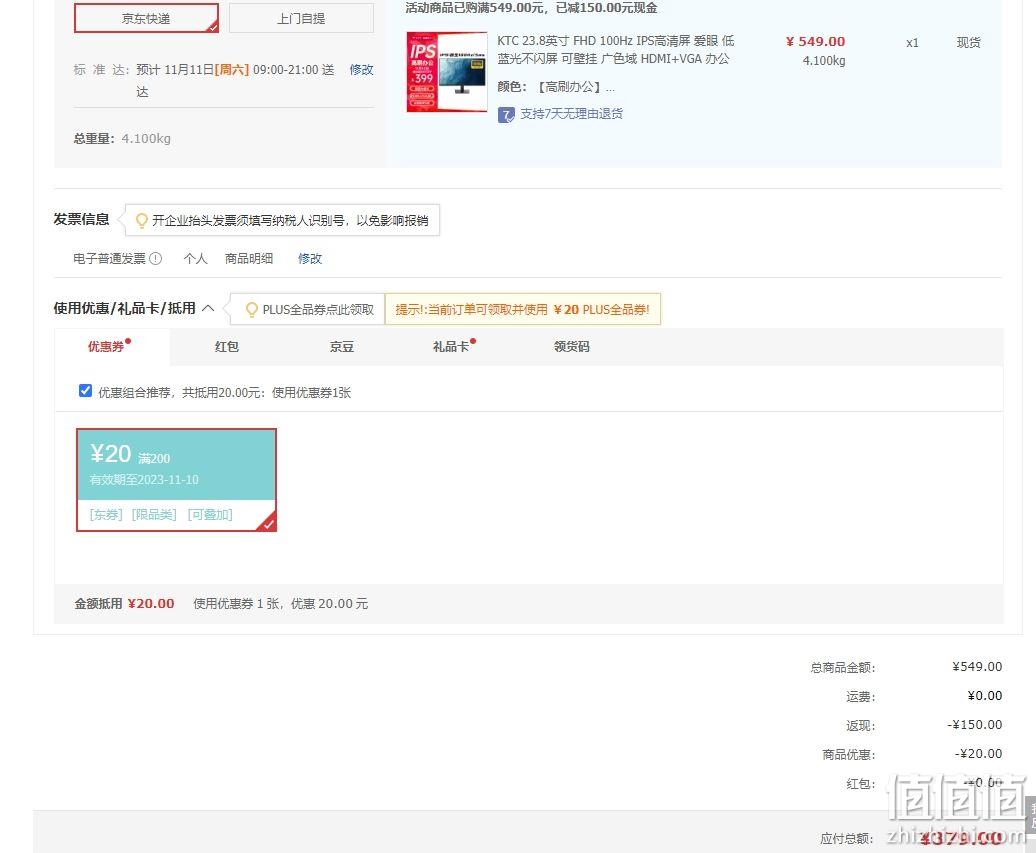Switch to the 京豆 tab
This screenshot has width=1036, height=853.
coord(342,346)
